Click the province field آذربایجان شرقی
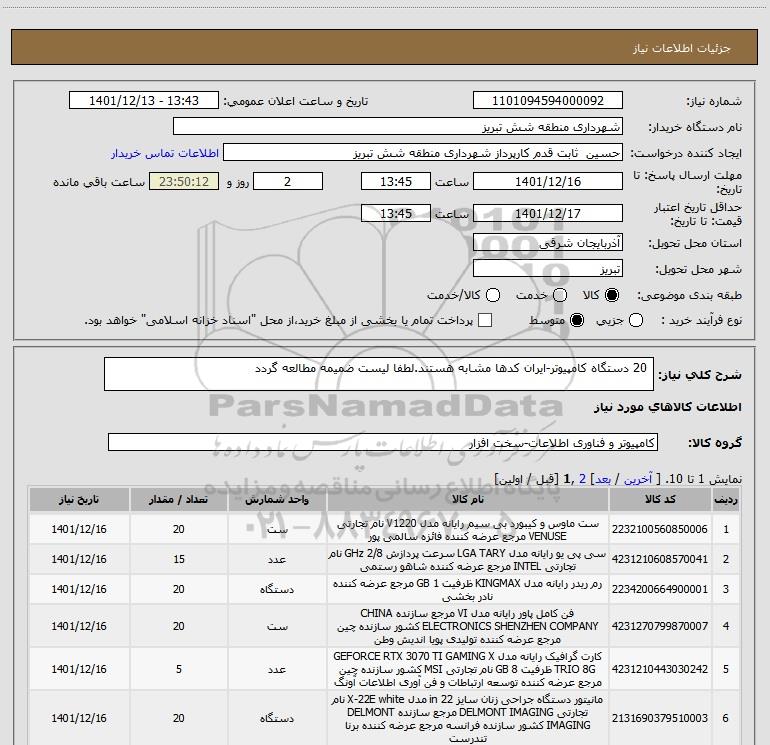The width and height of the screenshot is (770, 745). tap(548, 242)
